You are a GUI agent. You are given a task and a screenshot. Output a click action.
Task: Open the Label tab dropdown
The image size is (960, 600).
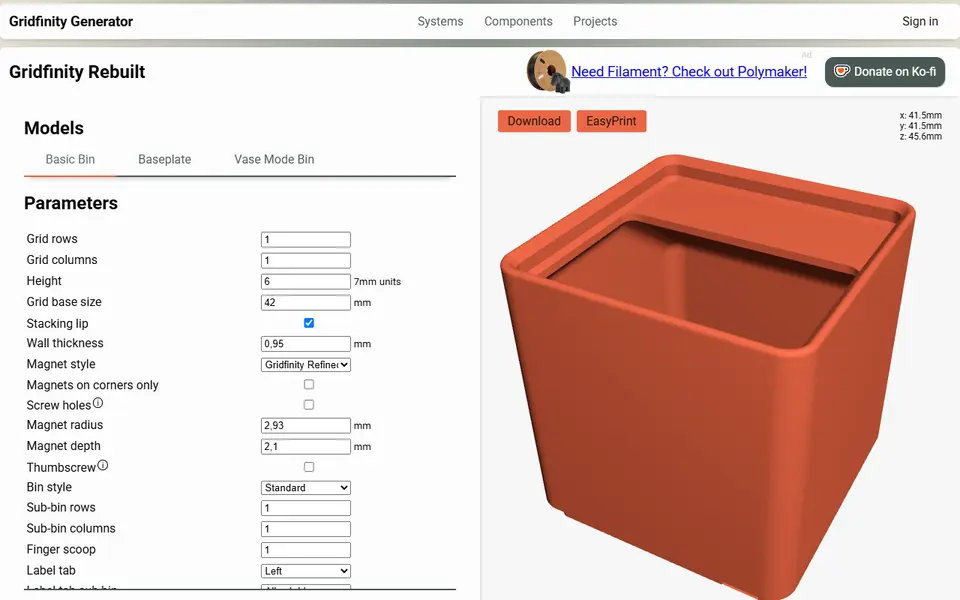click(x=306, y=571)
